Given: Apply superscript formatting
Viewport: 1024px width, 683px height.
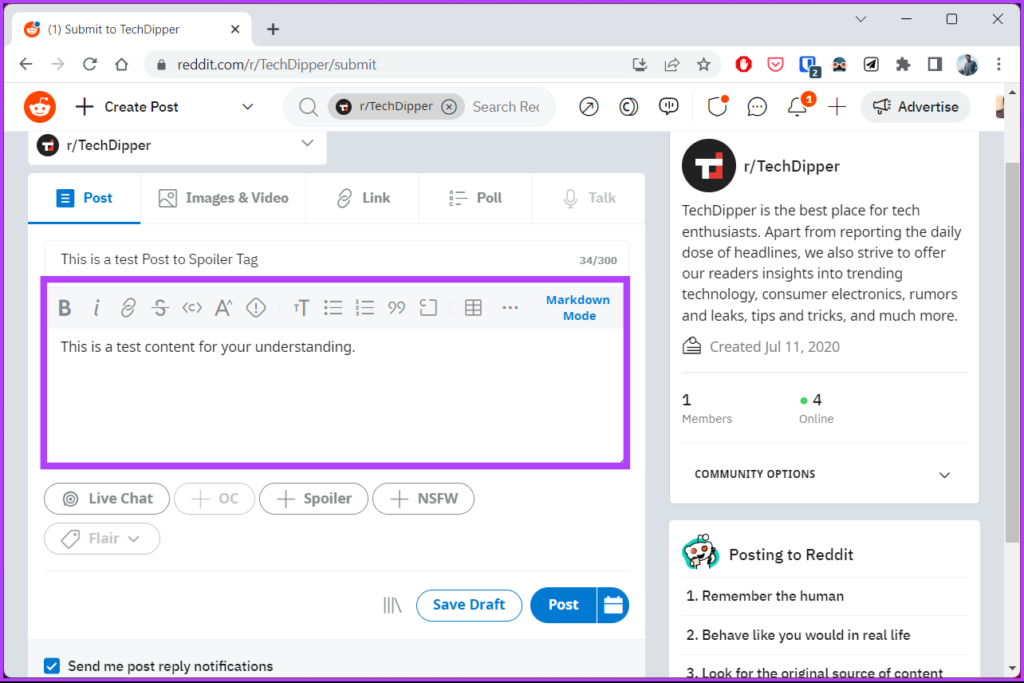Looking at the screenshot, I should [x=223, y=308].
